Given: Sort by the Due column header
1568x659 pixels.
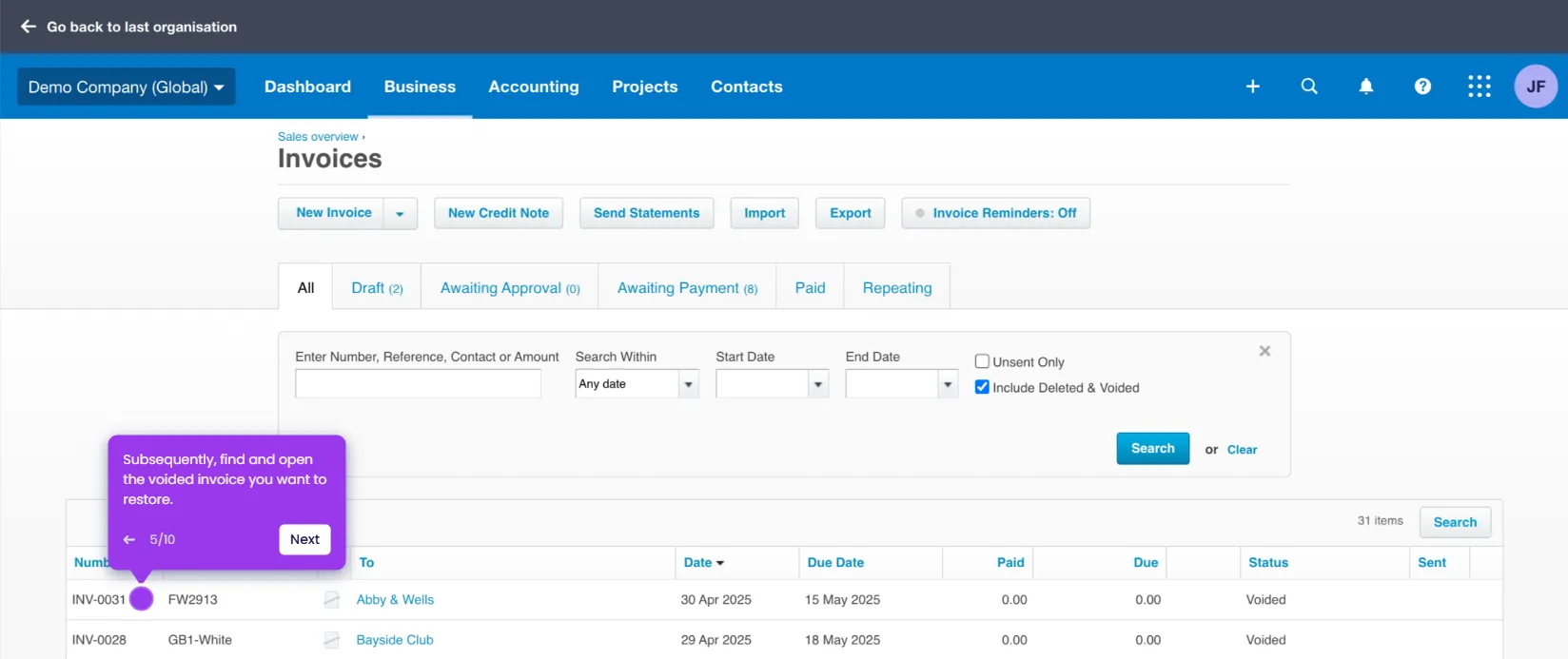Looking at the screenshot, I should [x=1146, y=563].
